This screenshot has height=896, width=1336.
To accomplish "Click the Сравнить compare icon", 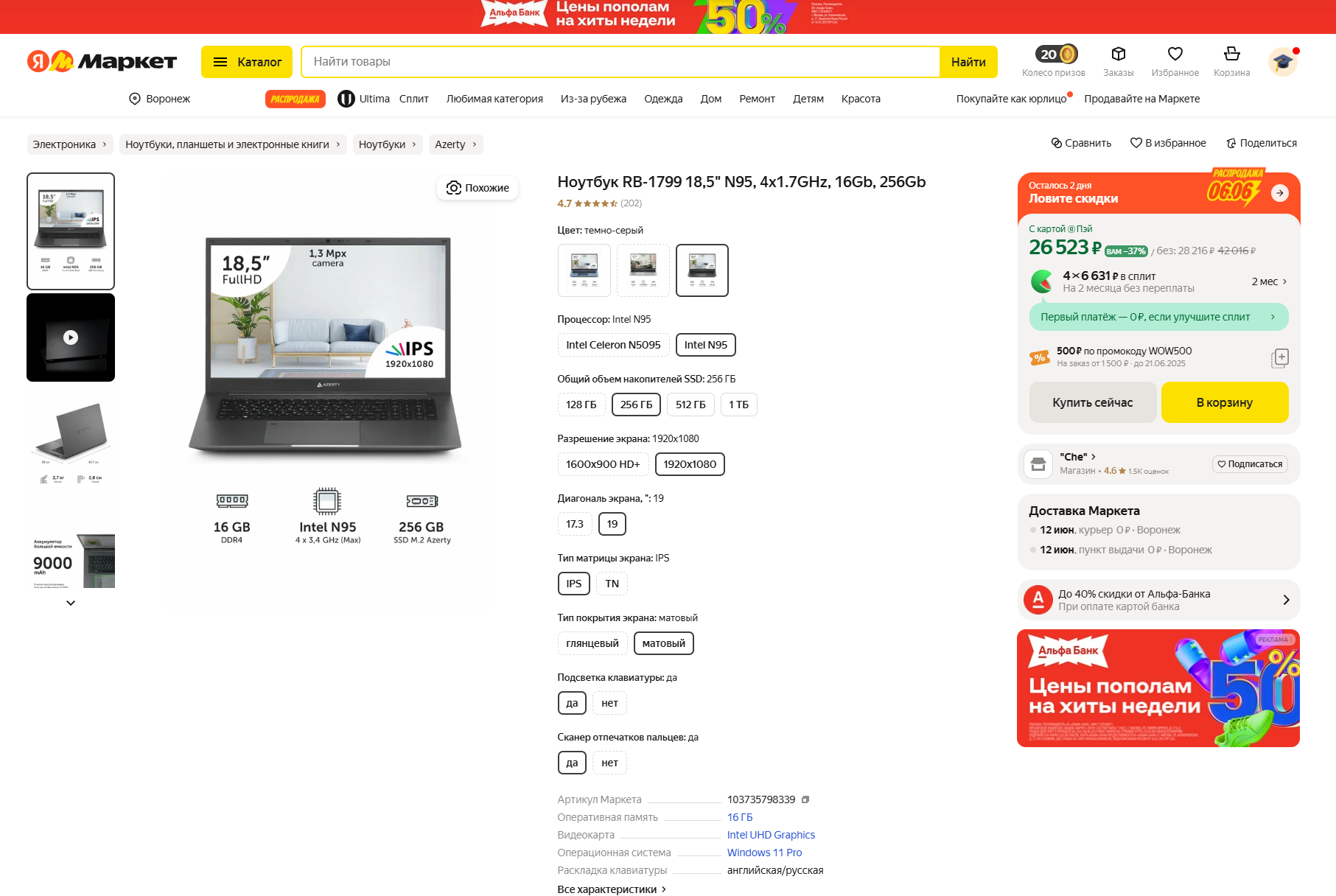I will (x=1057, y=143).
